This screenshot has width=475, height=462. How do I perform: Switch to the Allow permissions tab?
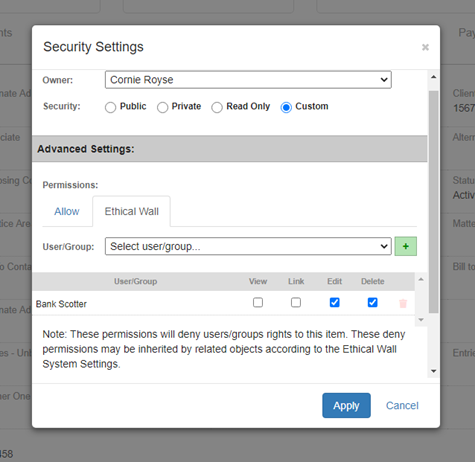(x=67, y=211)
